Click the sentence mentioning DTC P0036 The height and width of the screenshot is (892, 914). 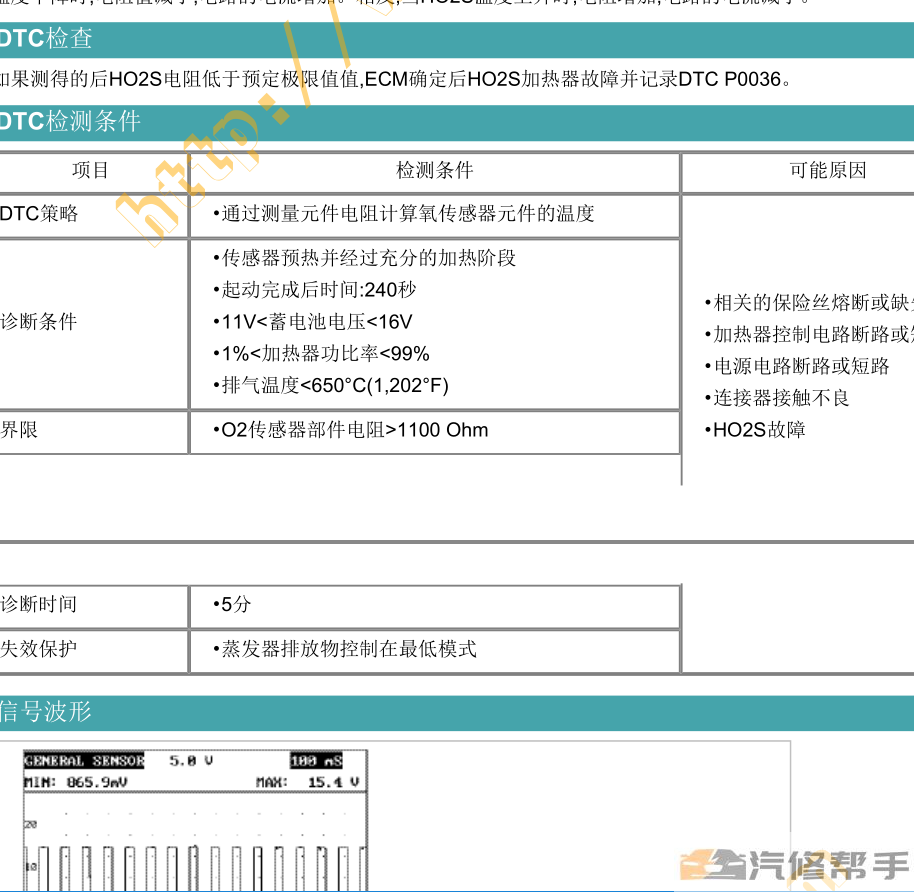[x=395, y=79]
